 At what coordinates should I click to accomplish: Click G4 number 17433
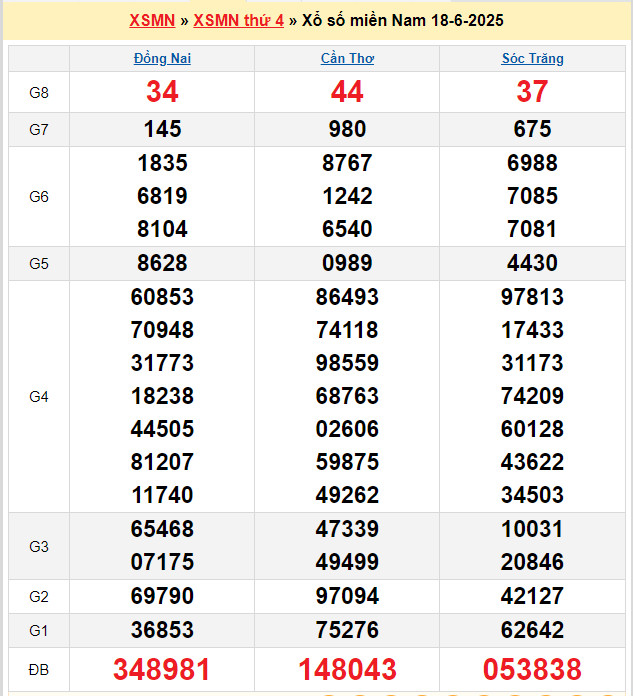(532, 330)
